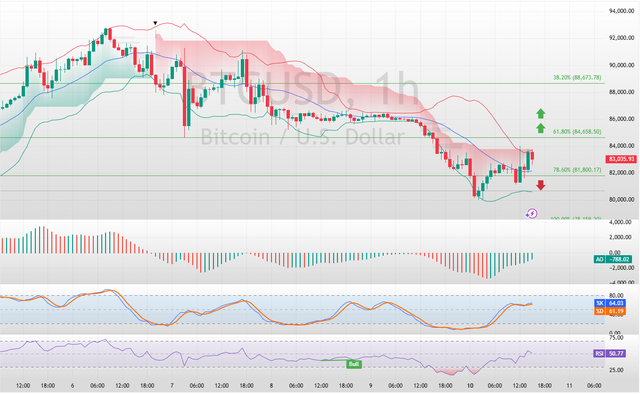Select the %K 64.03 stochastic label
Screen dimensions: 640x394
[610, 303]
